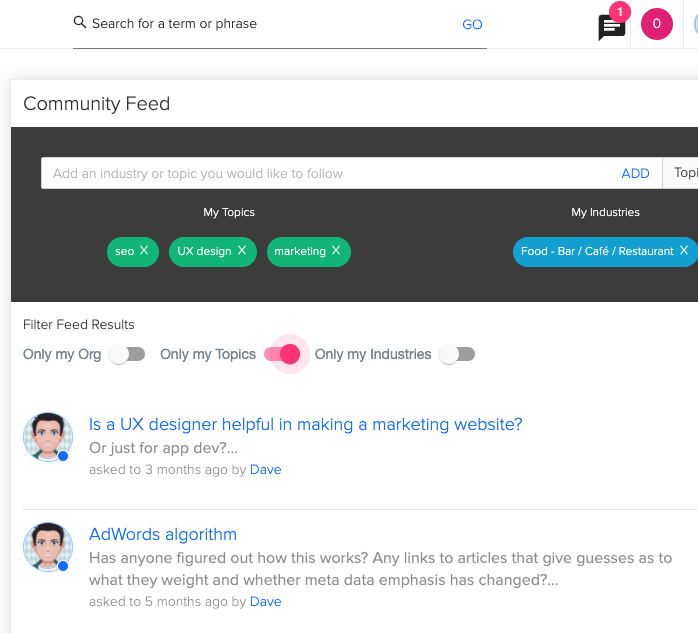Viewport: 698px width, 633px height.
Task: Open the chat messages icon
Action: pyautogui.click(x=611, y=27)
